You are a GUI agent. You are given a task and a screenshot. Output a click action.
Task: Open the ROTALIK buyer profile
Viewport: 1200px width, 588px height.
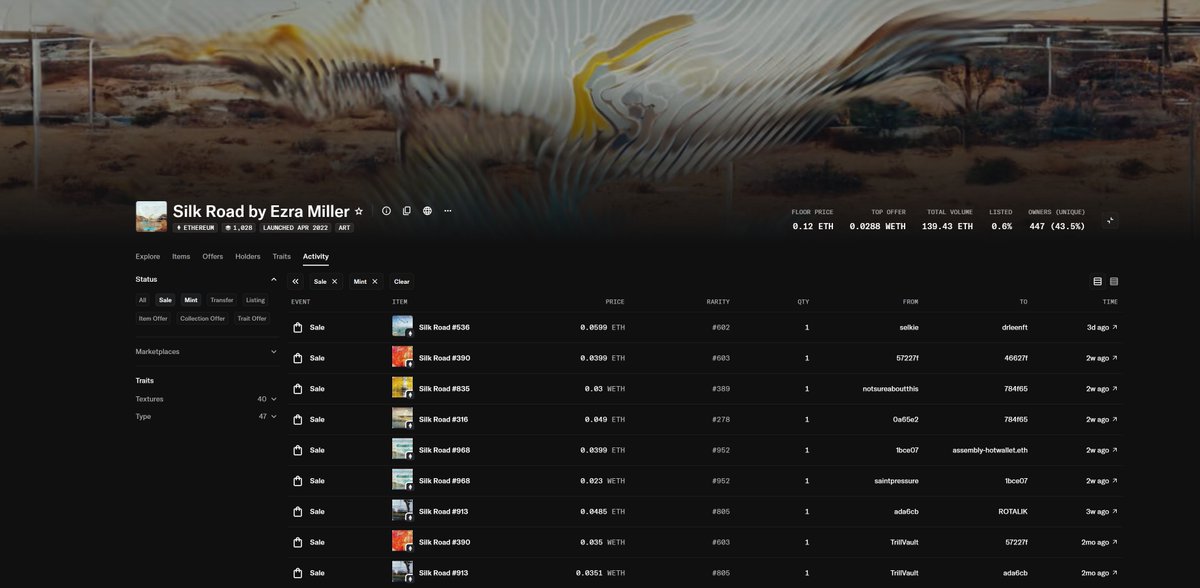(x=1013, y=512)
